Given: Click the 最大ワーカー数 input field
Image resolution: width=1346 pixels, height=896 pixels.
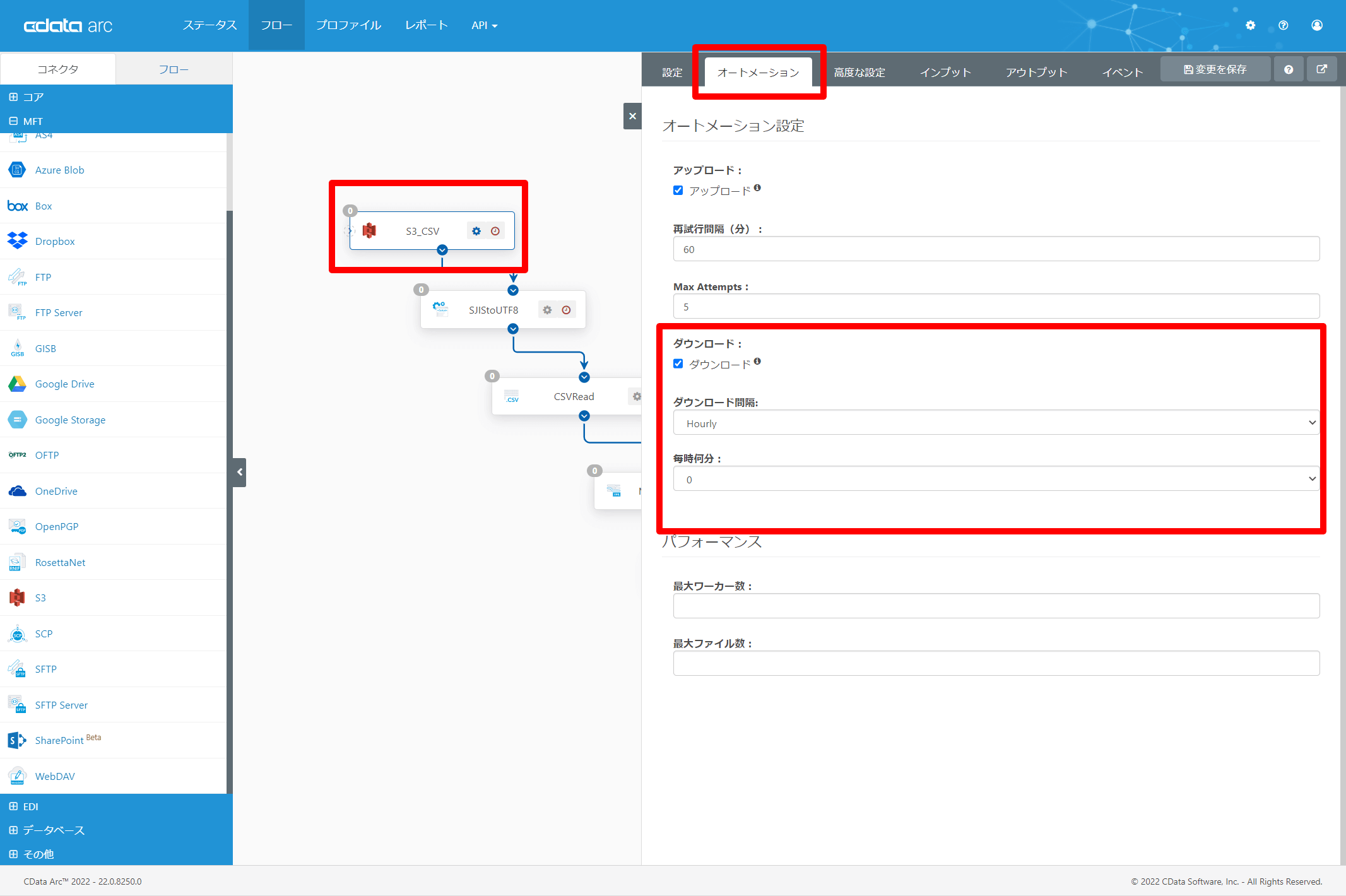Looking at the screenshot, I should (x=996, y=606).
